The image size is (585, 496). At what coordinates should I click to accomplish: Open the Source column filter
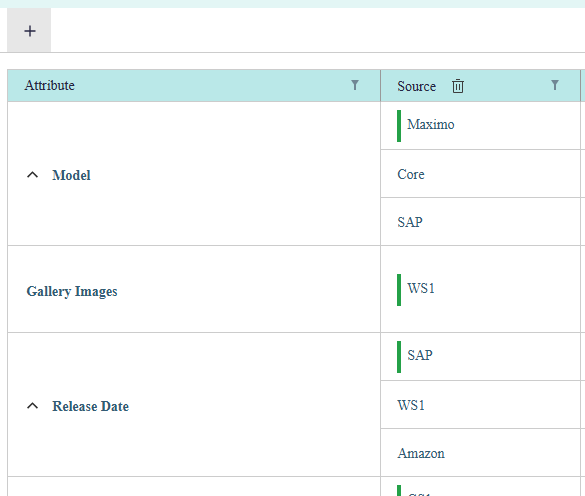[x=555, y=85]
